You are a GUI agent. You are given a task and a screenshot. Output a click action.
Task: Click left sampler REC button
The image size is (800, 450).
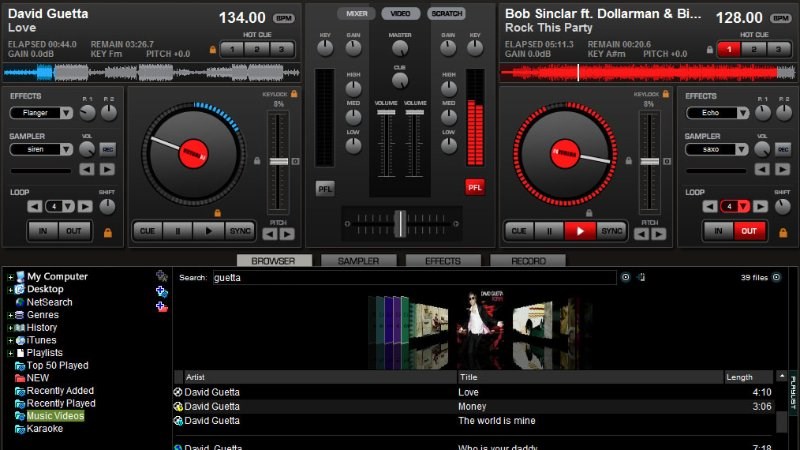pyautogui.click(x=108, y=149)
